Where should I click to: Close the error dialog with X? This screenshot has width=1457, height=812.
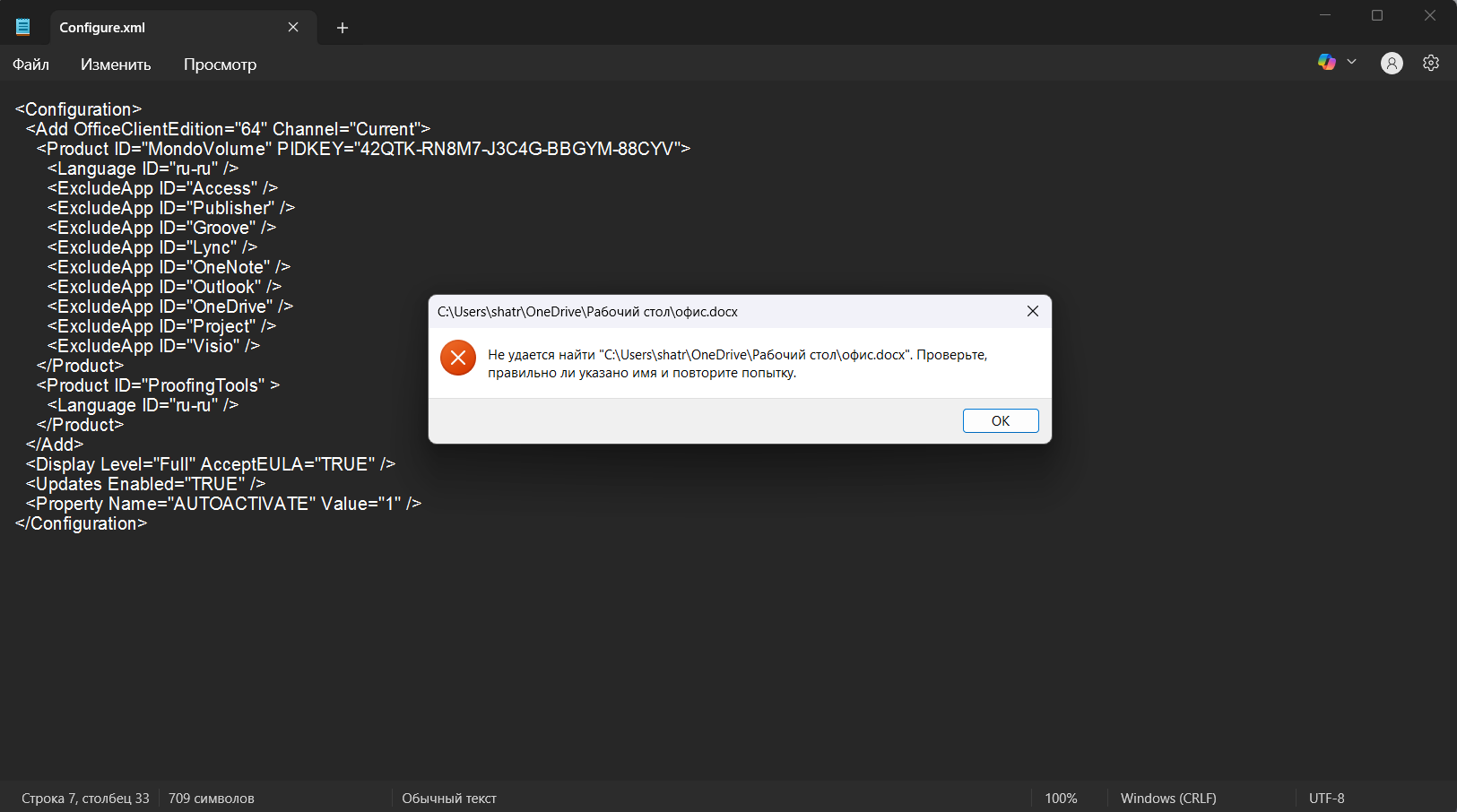point(1033,311)
